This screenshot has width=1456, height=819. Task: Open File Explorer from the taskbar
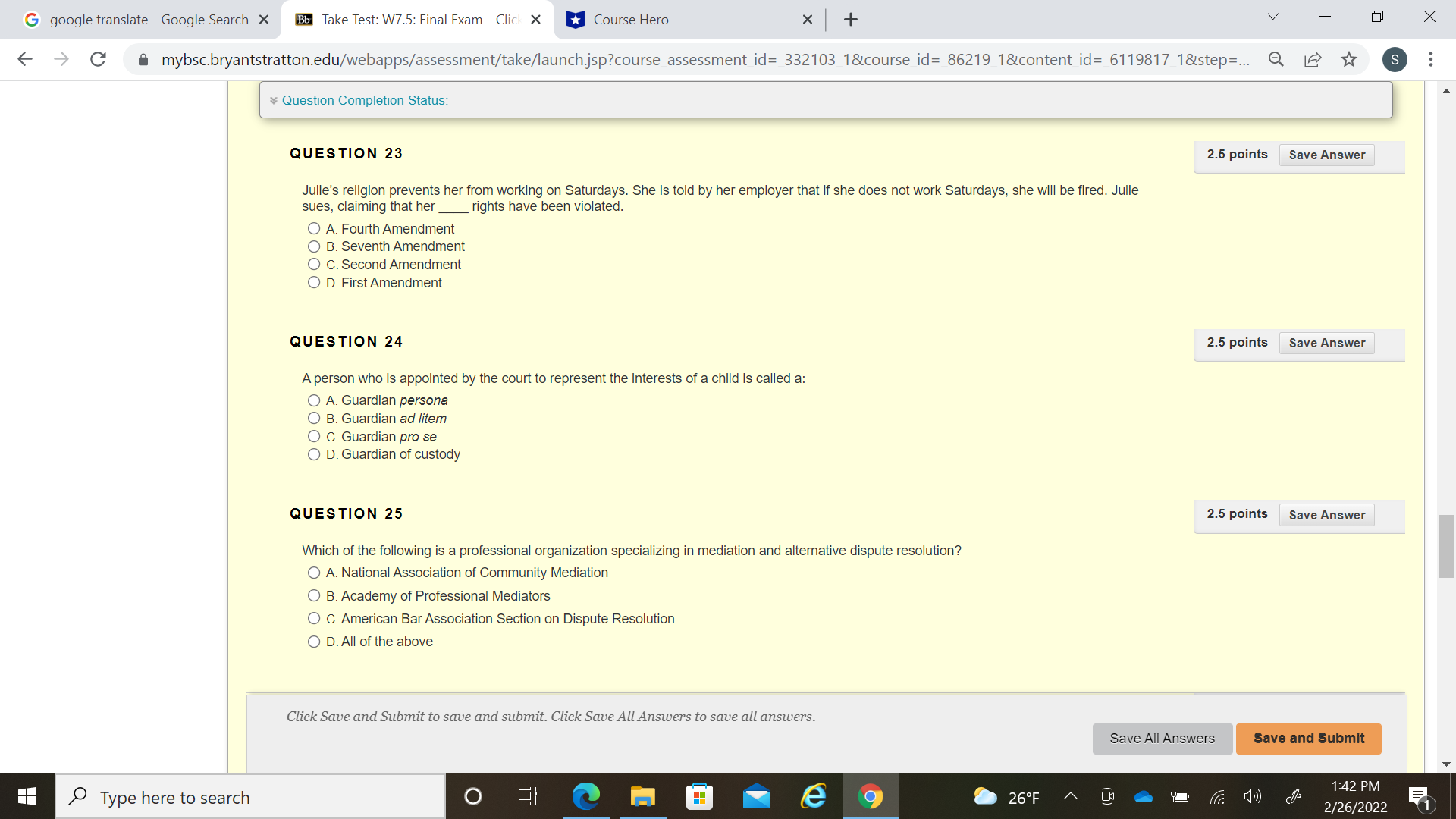click(x=642, y=796)
